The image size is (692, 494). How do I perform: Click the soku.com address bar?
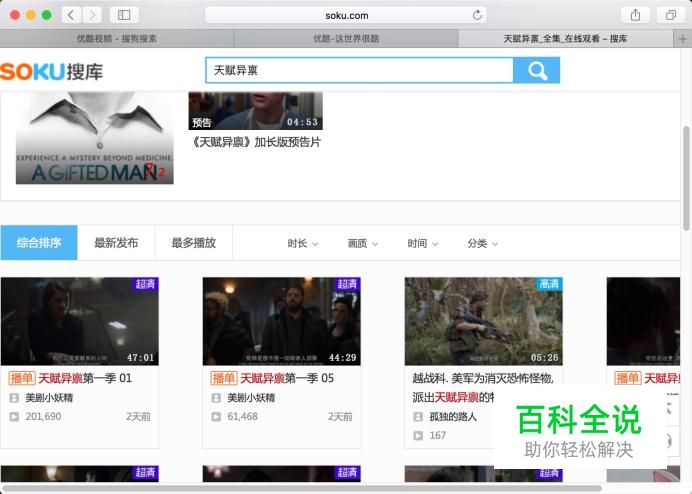pos(346,15)
